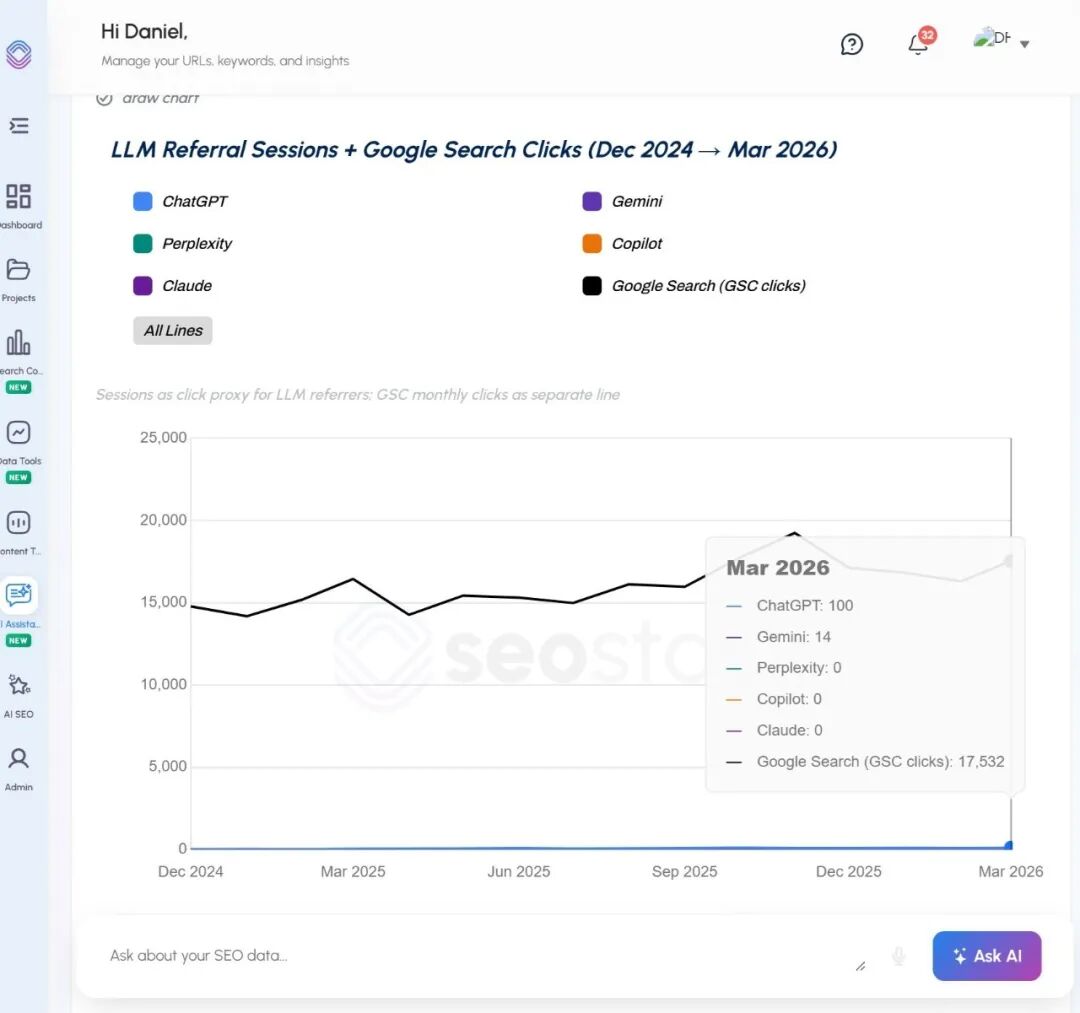The height and width of the screenshot is (1013, 1080).
Task: Open the AI SEO stars icon
Action: tap(18, 686)
